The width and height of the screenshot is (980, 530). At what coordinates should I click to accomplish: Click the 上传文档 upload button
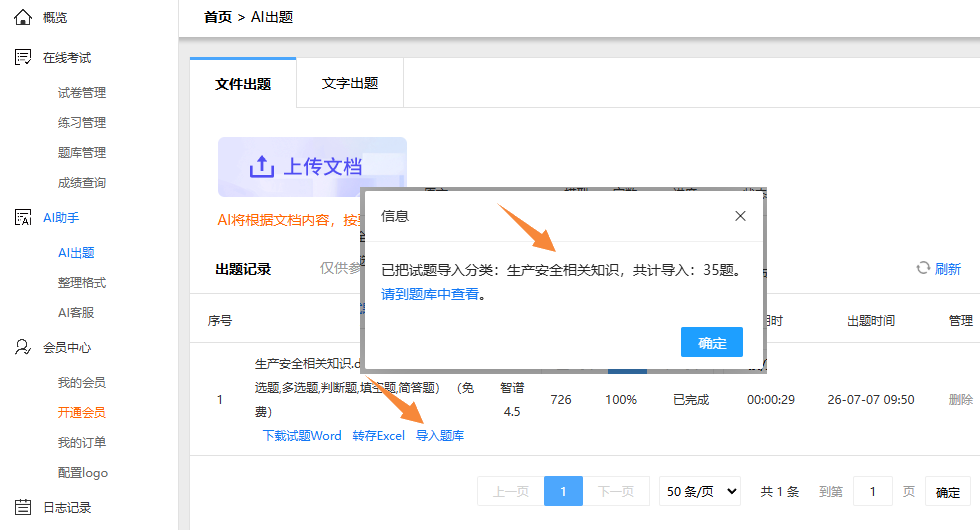point(312,167)
